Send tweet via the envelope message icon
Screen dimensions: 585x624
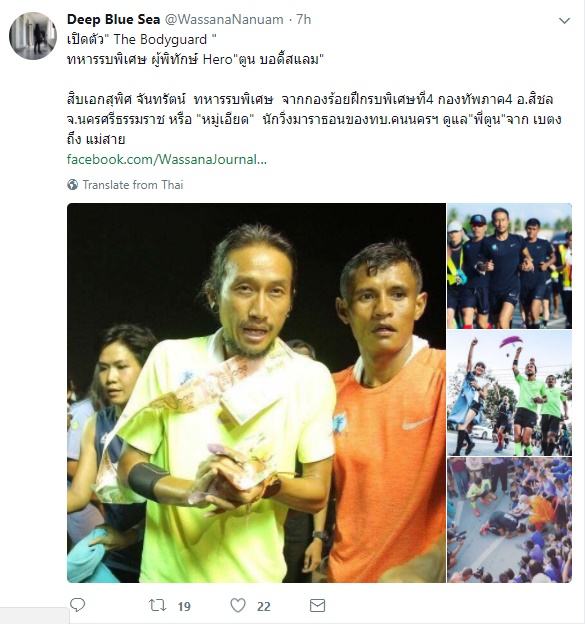[x=318, y=606]
